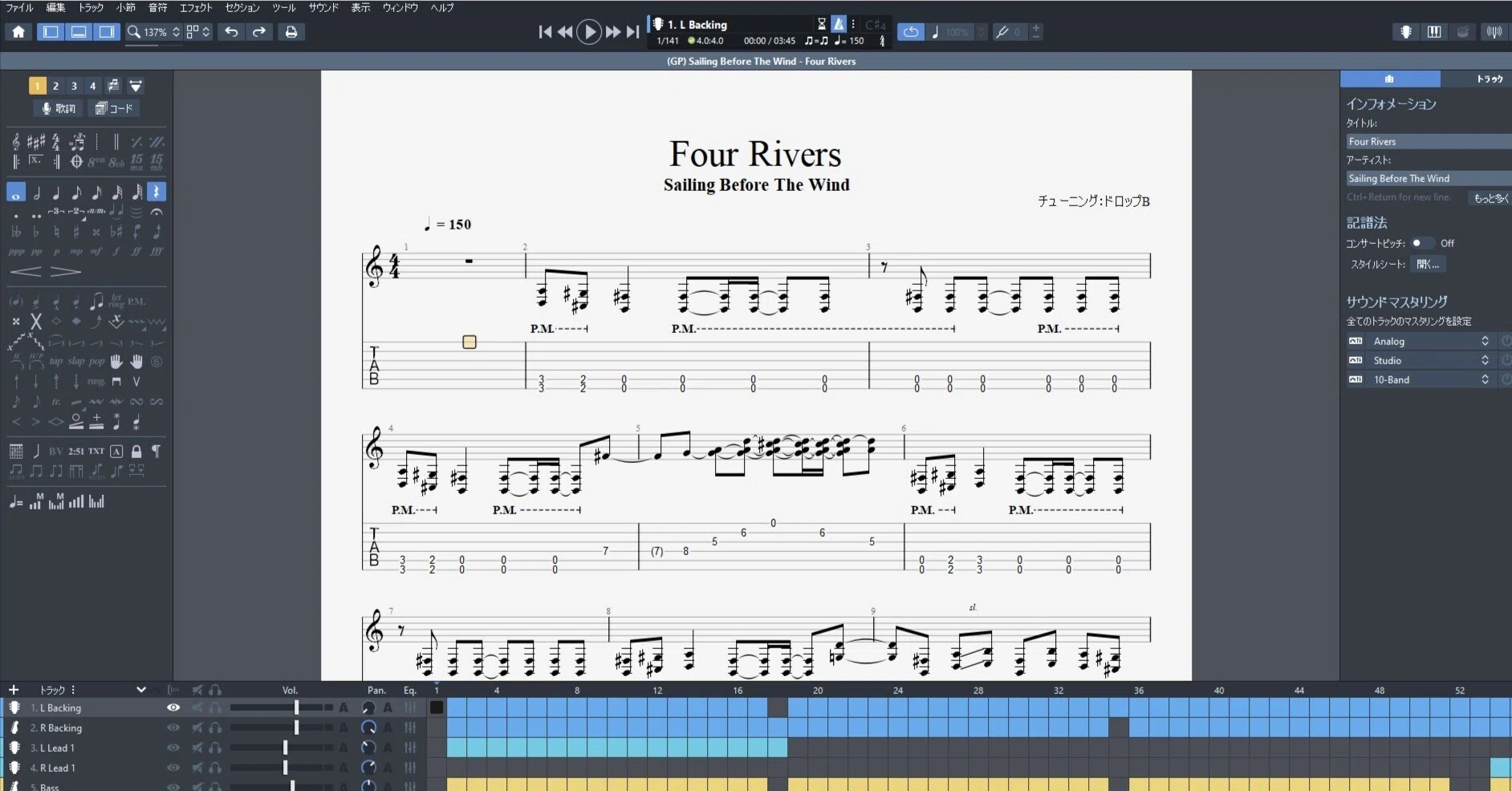This screenshot has height=791, width=1512.
Task: Click the Print icon
Action: pos(291,32)
